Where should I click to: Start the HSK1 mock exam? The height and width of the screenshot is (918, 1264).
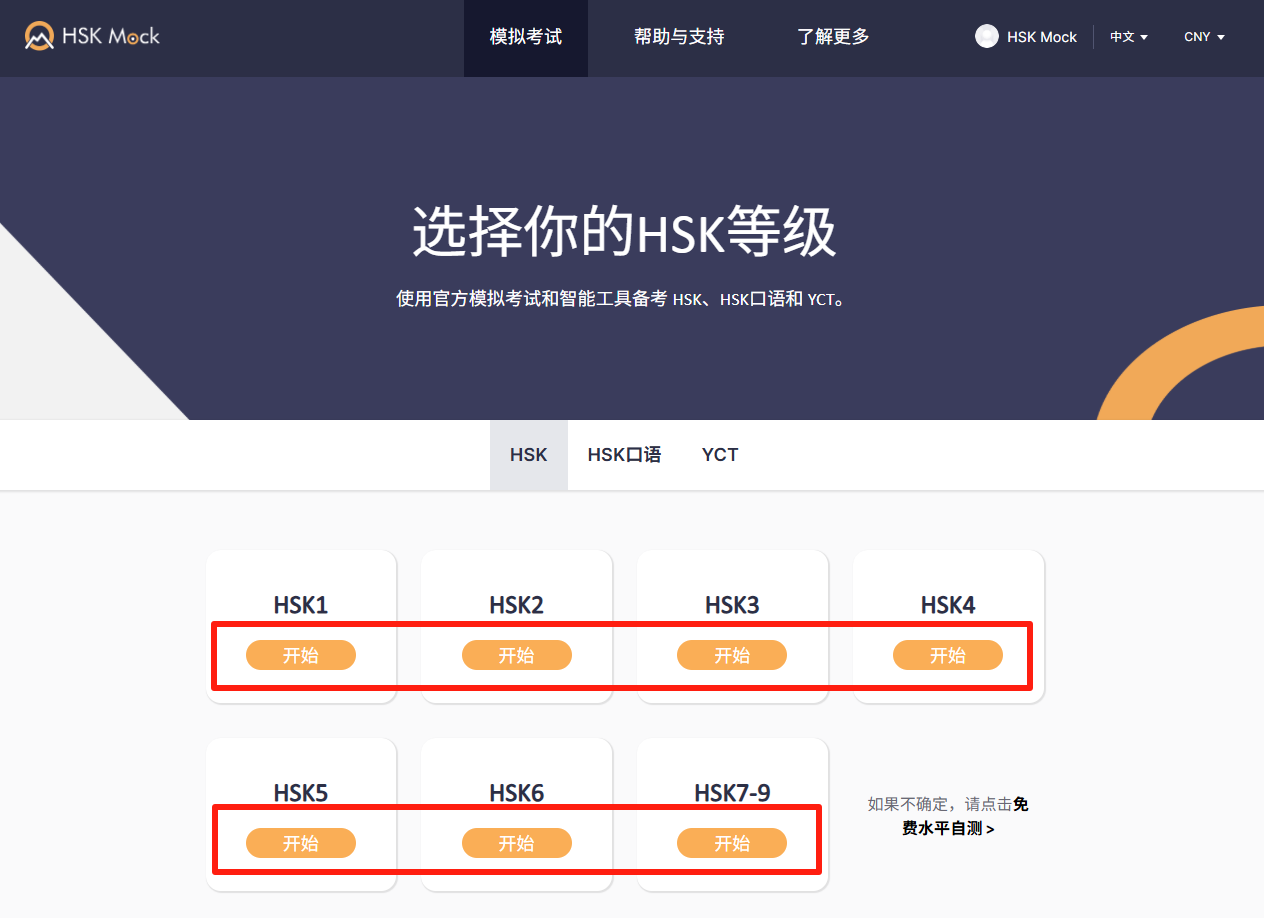(301, 655)
